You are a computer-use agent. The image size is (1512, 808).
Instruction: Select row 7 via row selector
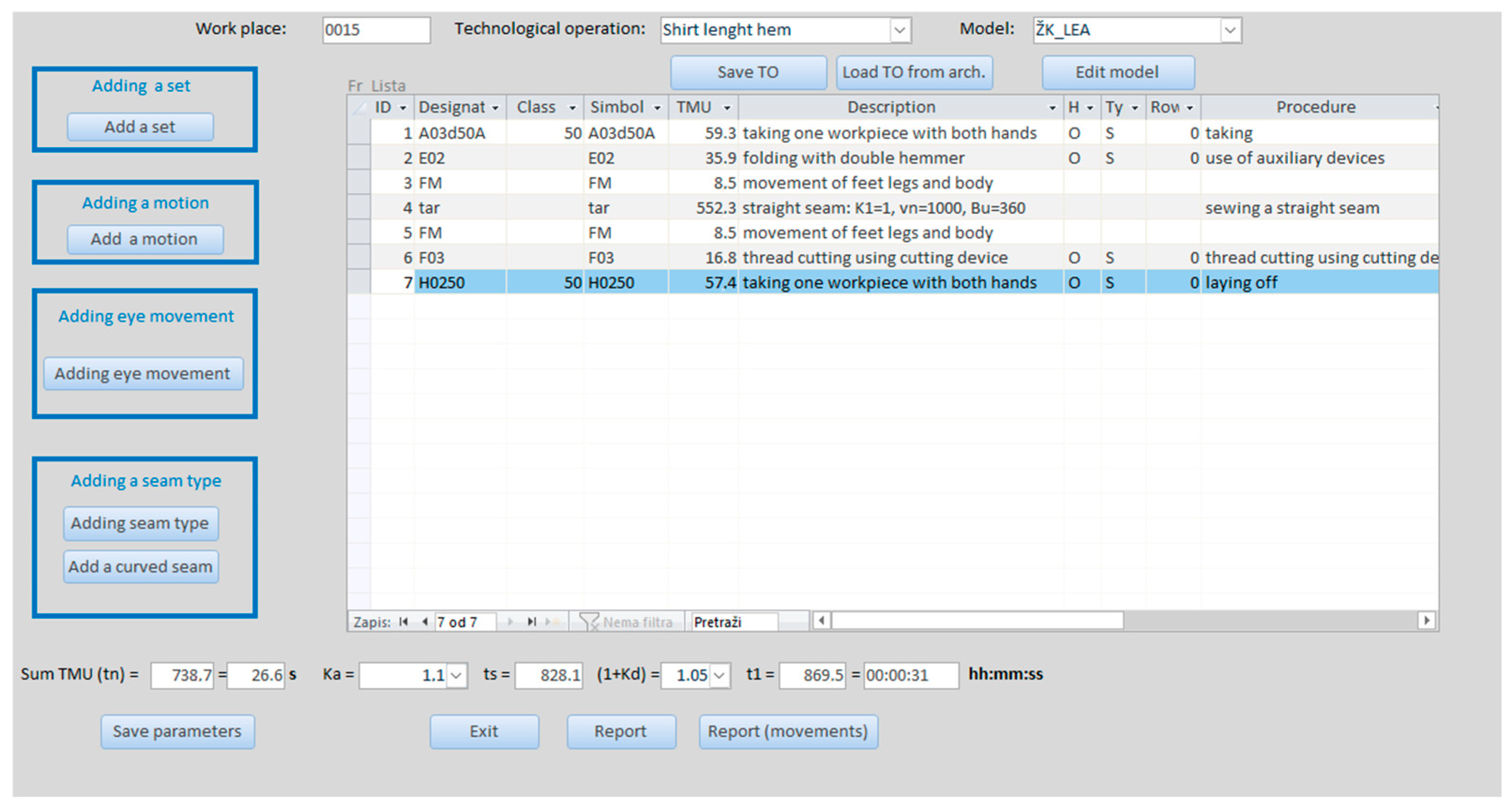click(359, 282)
